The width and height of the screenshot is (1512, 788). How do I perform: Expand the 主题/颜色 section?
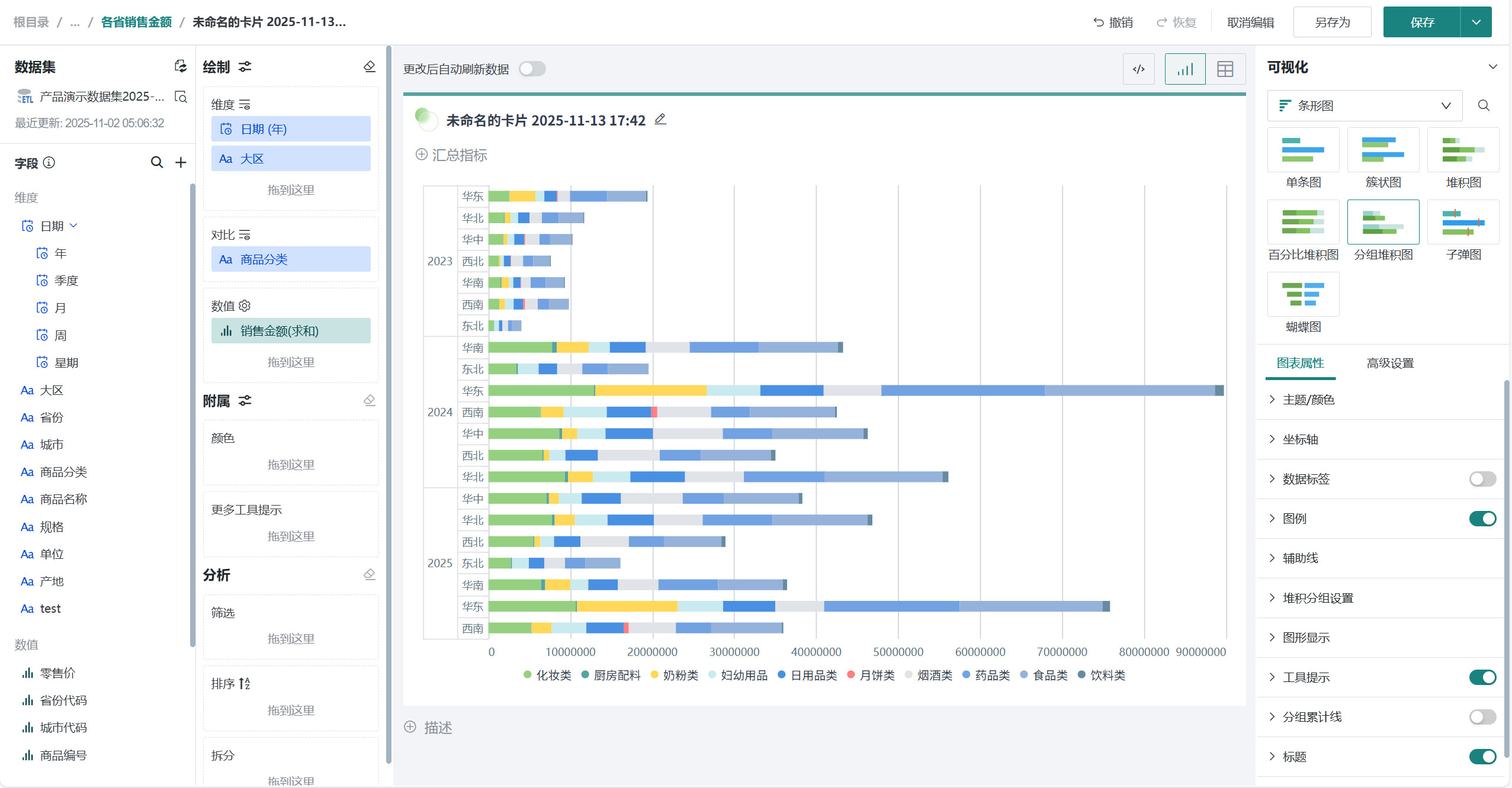point(1308,400)
